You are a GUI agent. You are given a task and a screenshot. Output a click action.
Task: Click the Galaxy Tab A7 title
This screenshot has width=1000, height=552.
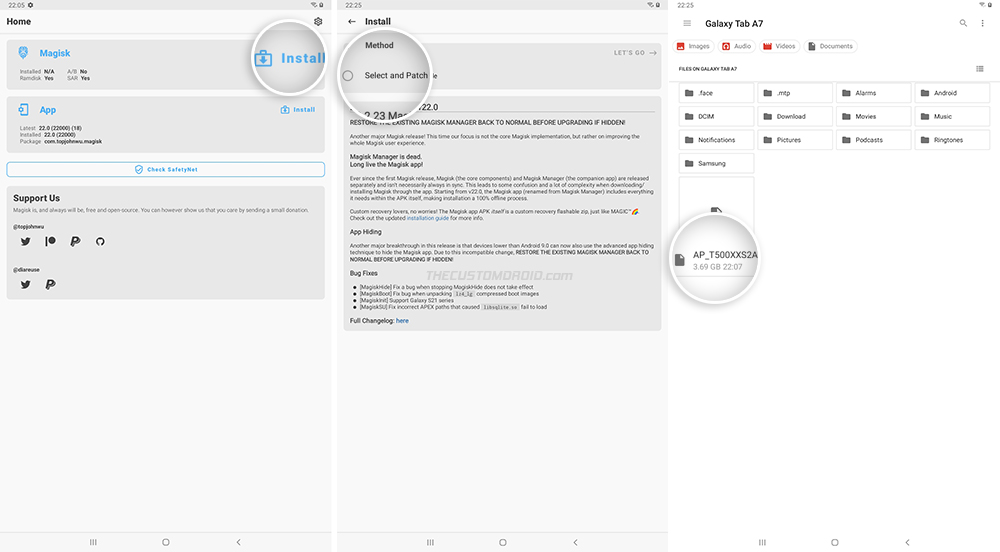click(734, 24)
